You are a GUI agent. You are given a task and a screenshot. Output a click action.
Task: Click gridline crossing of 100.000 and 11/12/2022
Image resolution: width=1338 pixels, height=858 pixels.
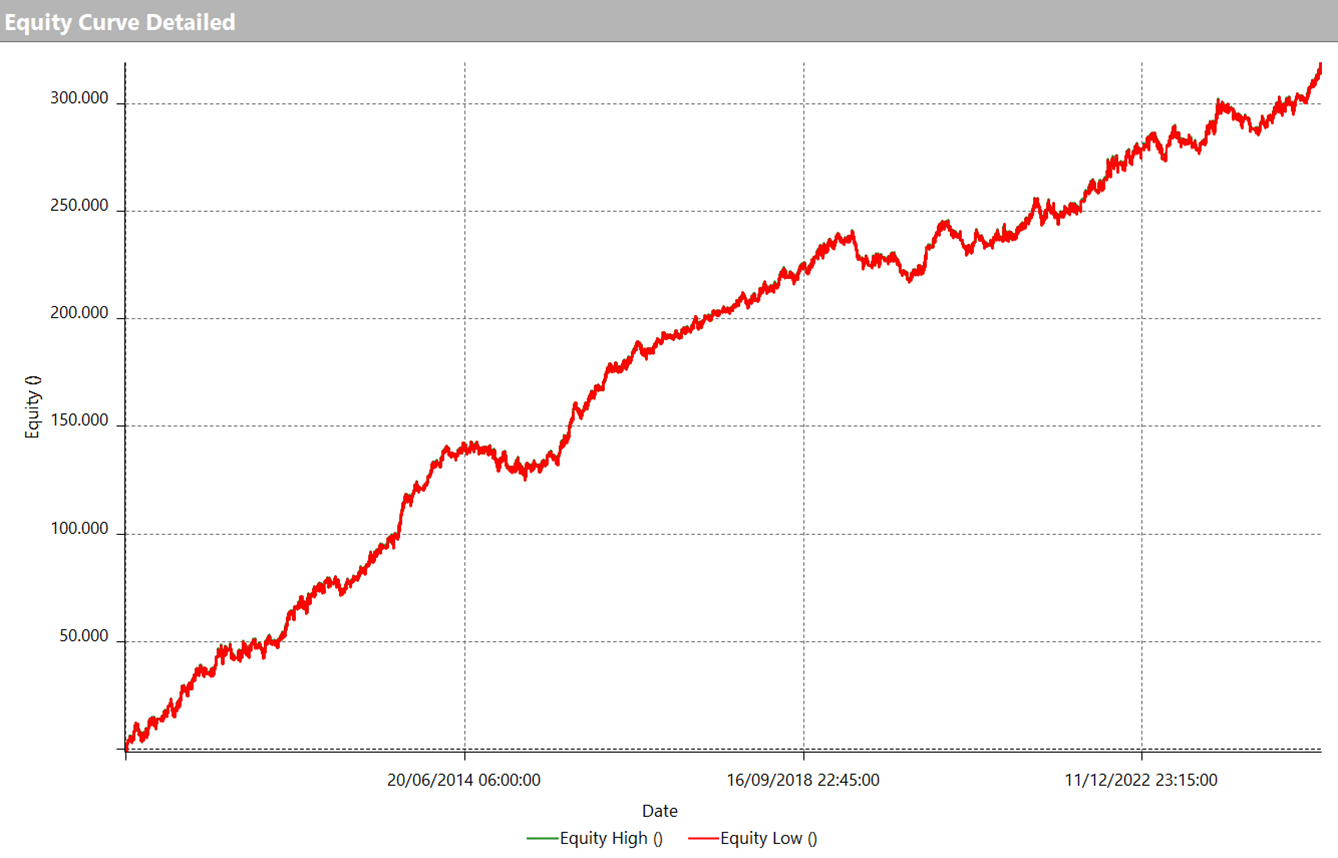click(x=1142, y=534)
